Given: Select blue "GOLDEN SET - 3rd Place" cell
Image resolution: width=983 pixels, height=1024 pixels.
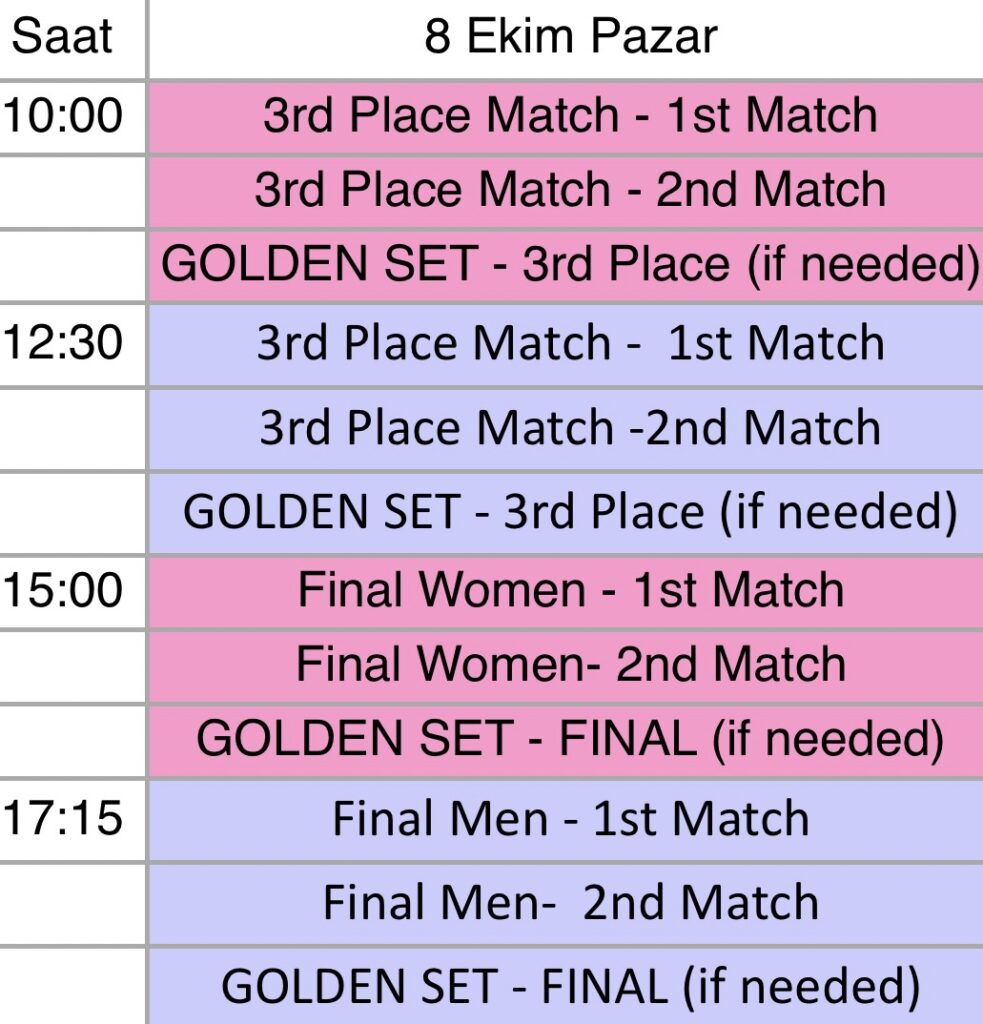Looking at the screenshot, I should [x=571, y=513].
